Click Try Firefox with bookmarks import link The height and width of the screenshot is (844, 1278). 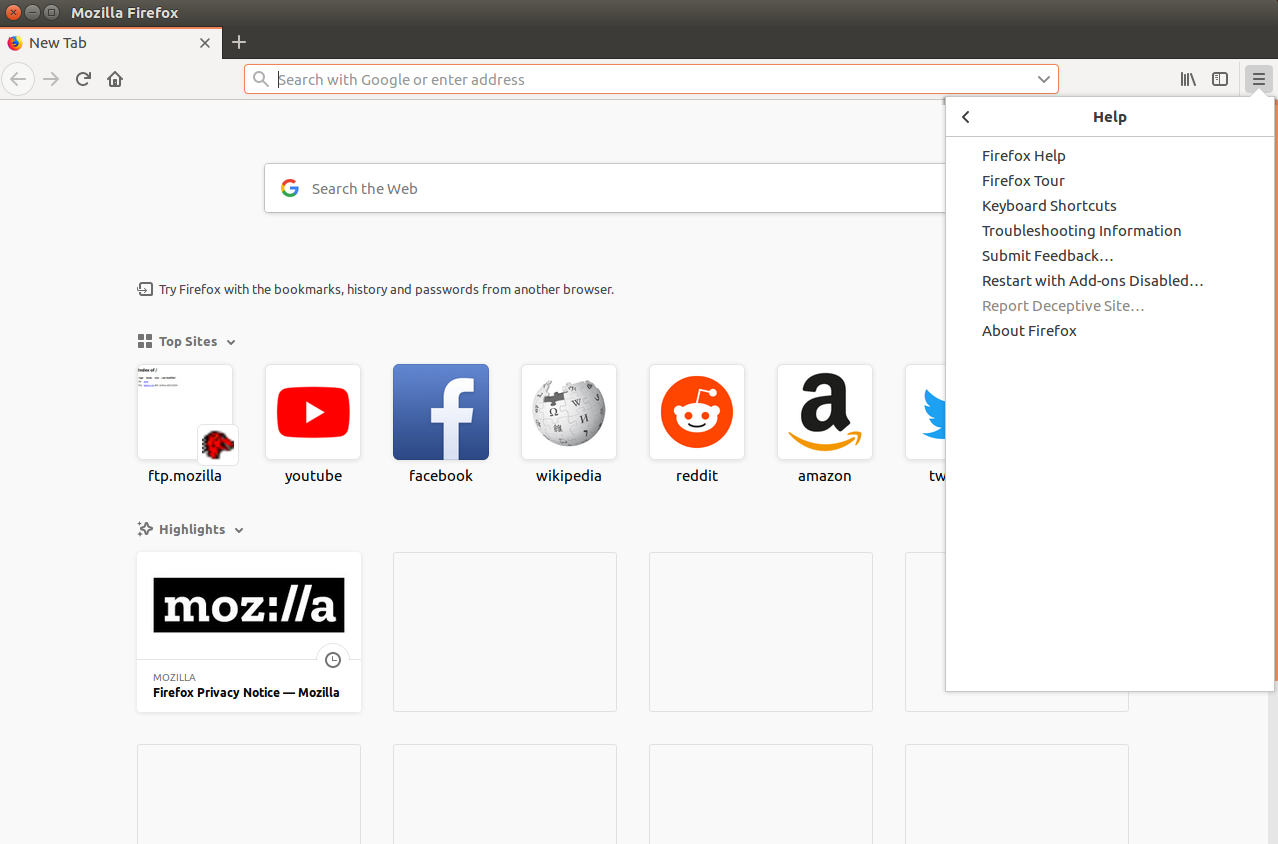(x=386, y=289)
